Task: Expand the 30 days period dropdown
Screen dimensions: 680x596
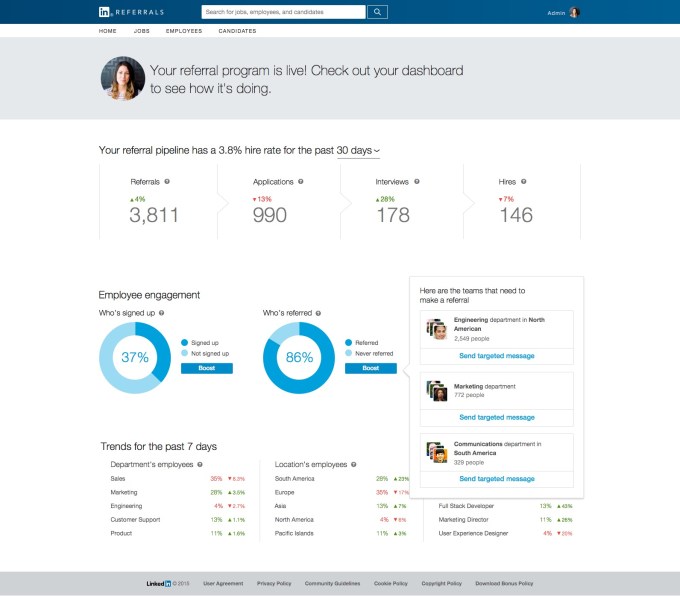Action: [358, 150]
